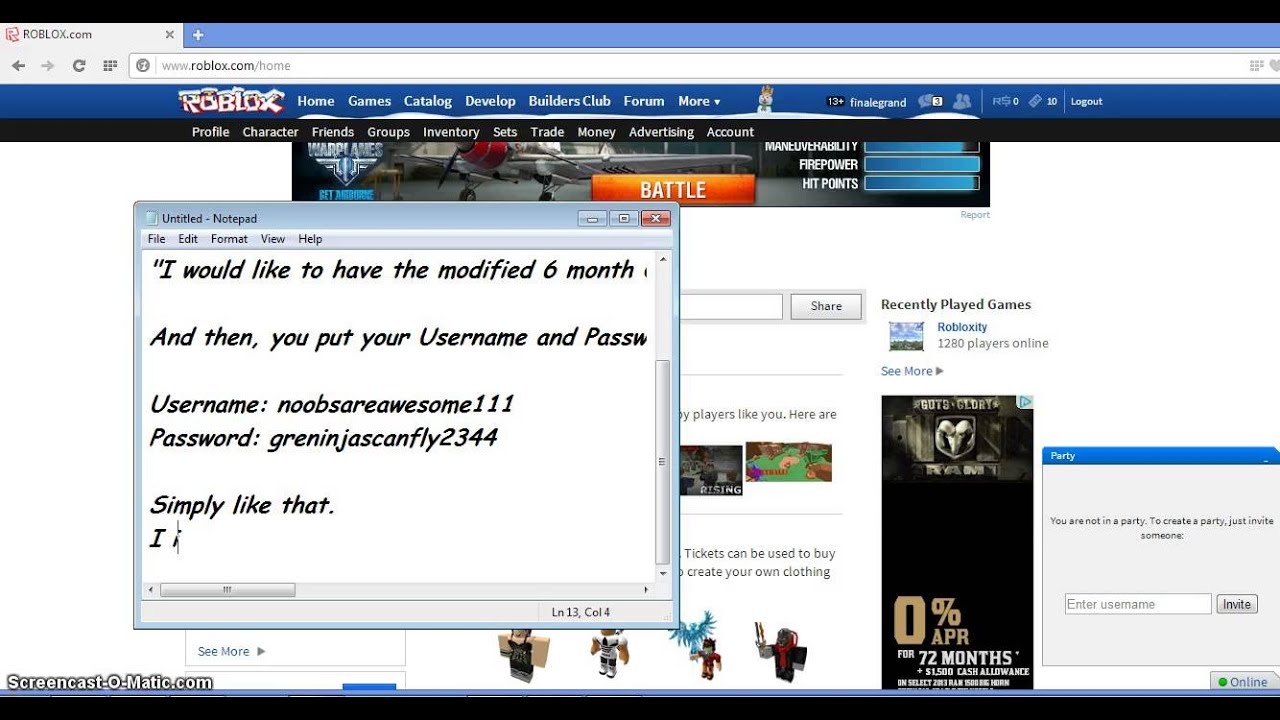Click the tickets balance icon

coord(1035,101)
